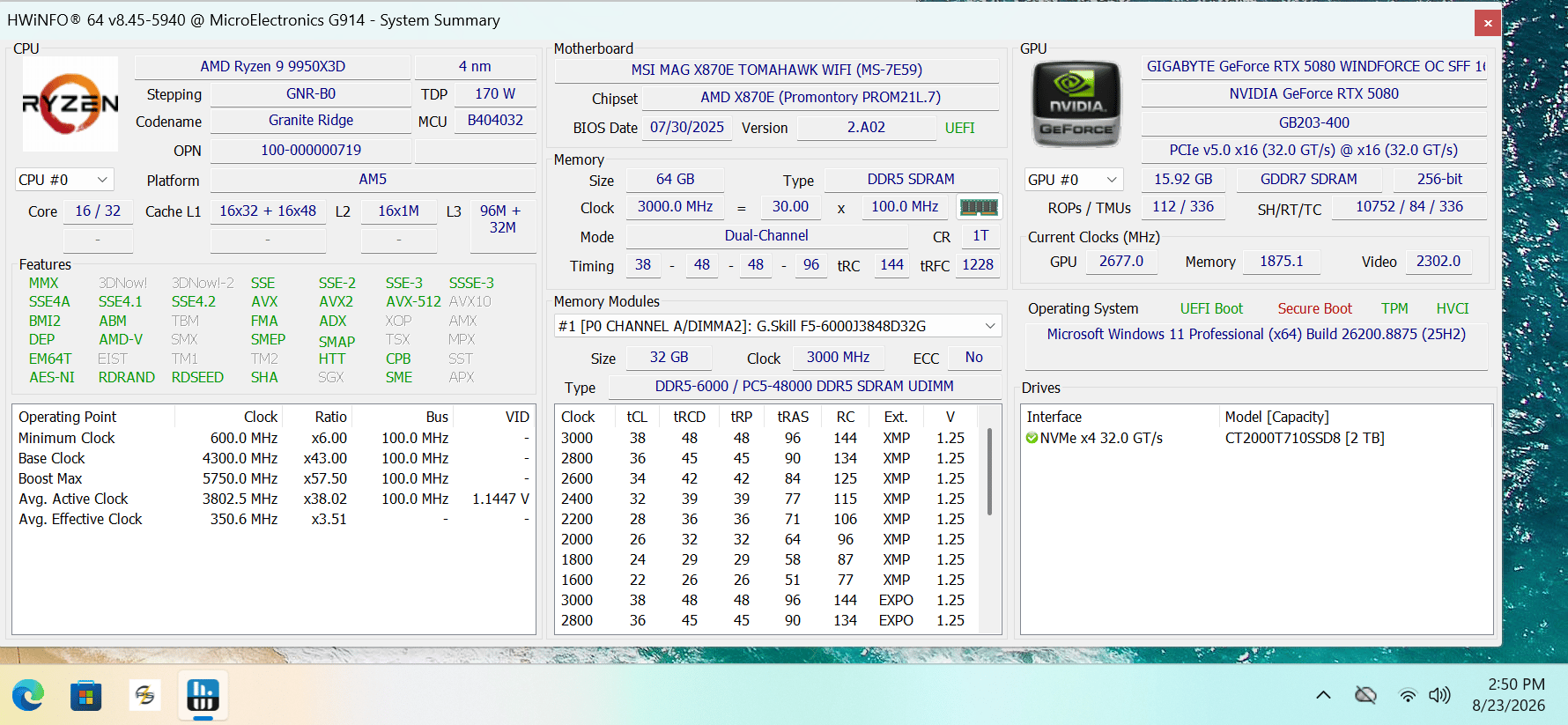
Task: Click the GPU clock 2677.0 value
Action: [x=1121, y=262]
